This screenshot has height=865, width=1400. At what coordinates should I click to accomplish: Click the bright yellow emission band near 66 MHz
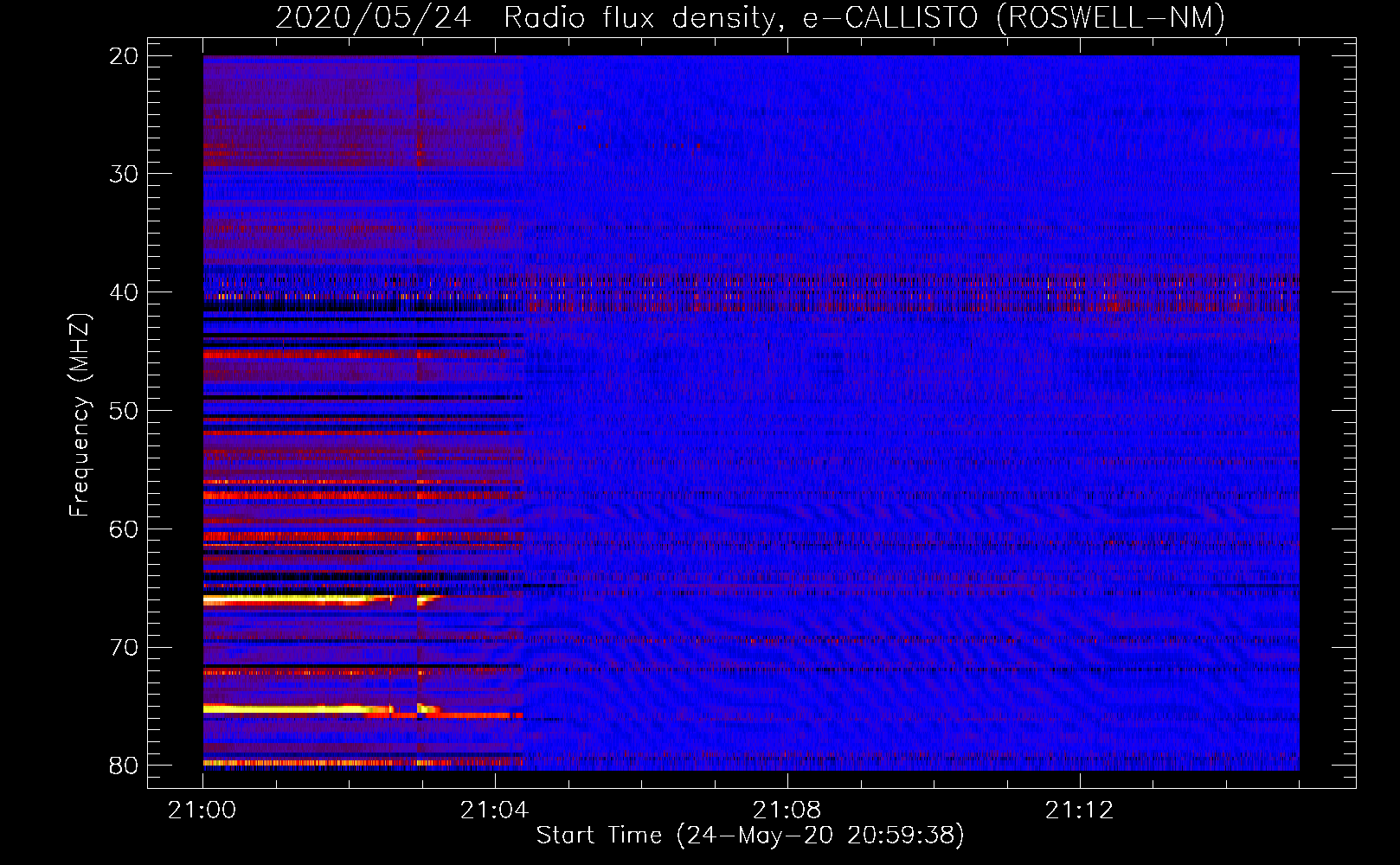(x=299, y=599)
